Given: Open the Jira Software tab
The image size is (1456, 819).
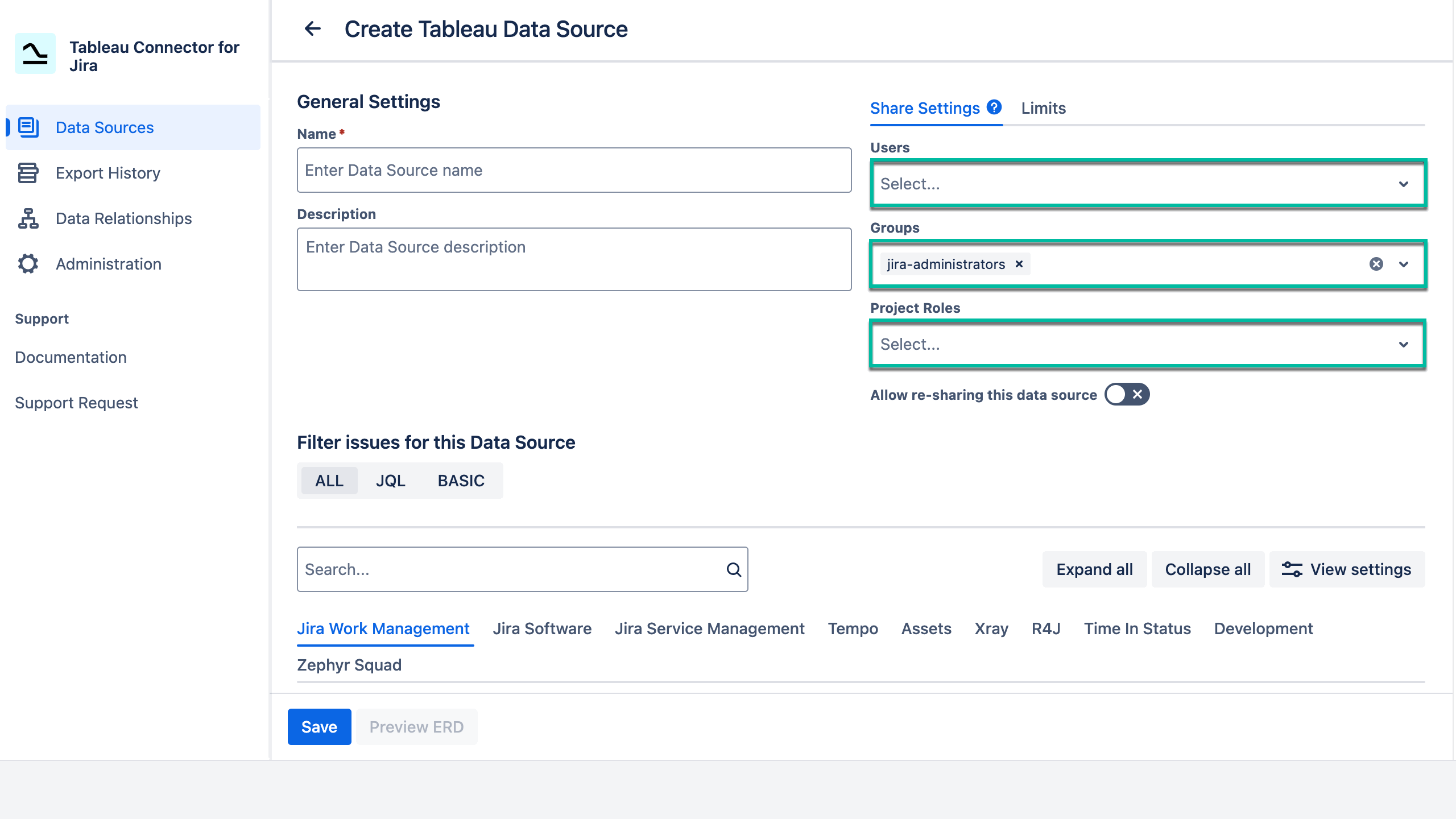Looking at the screenshot, I should click(542, 628).
